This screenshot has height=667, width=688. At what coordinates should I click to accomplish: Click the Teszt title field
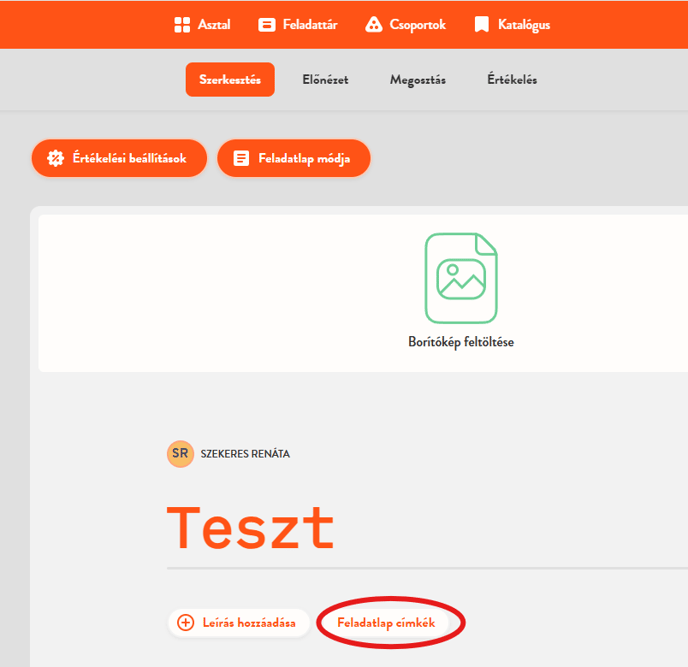tap(251, 527)
